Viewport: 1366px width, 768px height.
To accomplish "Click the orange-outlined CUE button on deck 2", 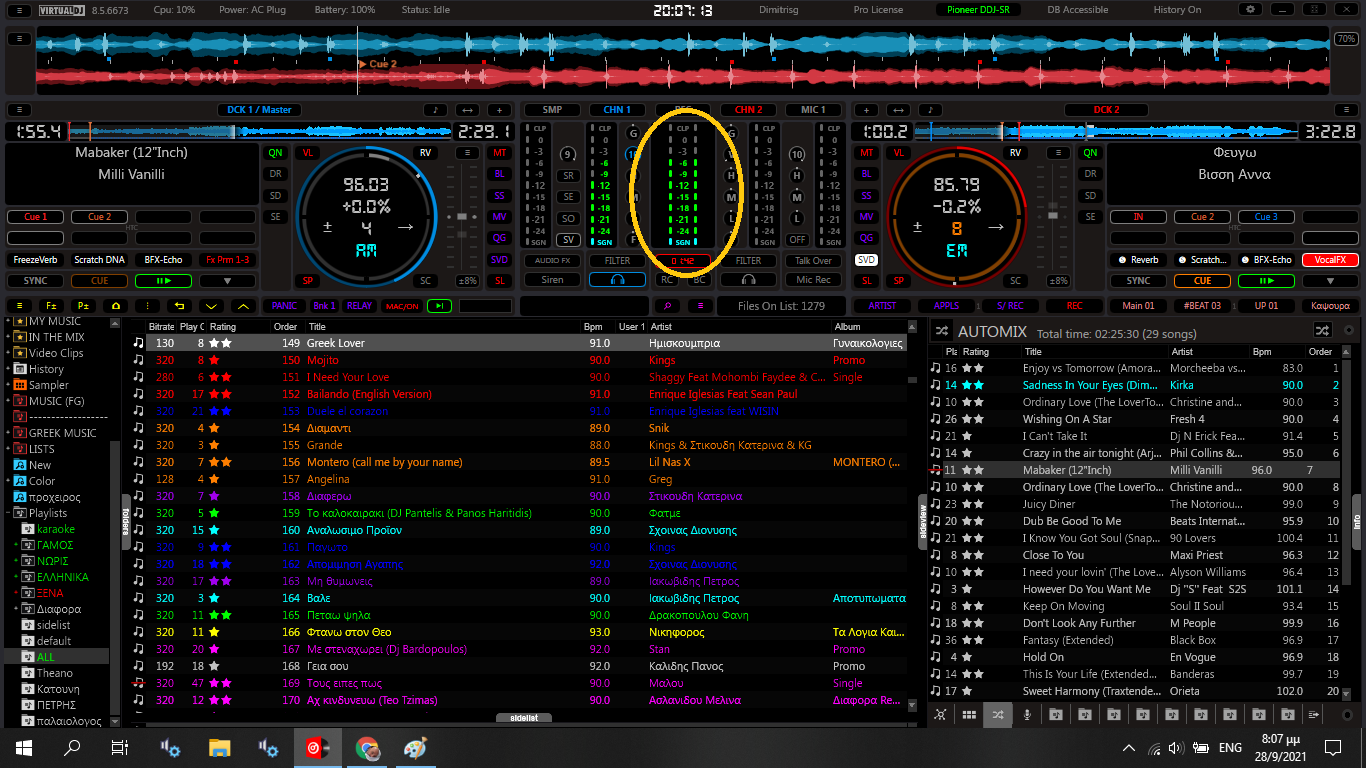I will tap(1202, 281).
